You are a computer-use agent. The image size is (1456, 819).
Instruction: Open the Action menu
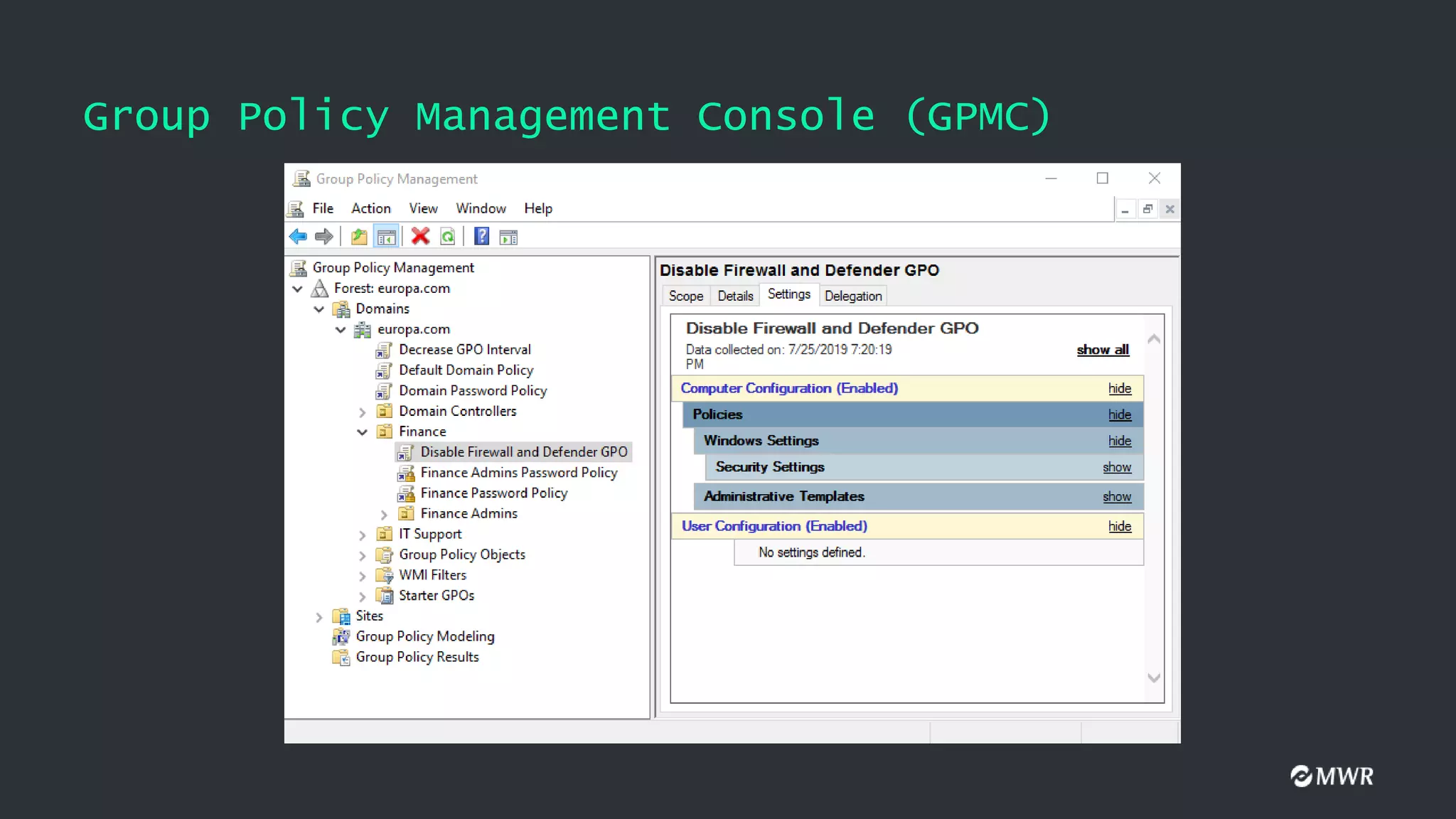(371, 208)
